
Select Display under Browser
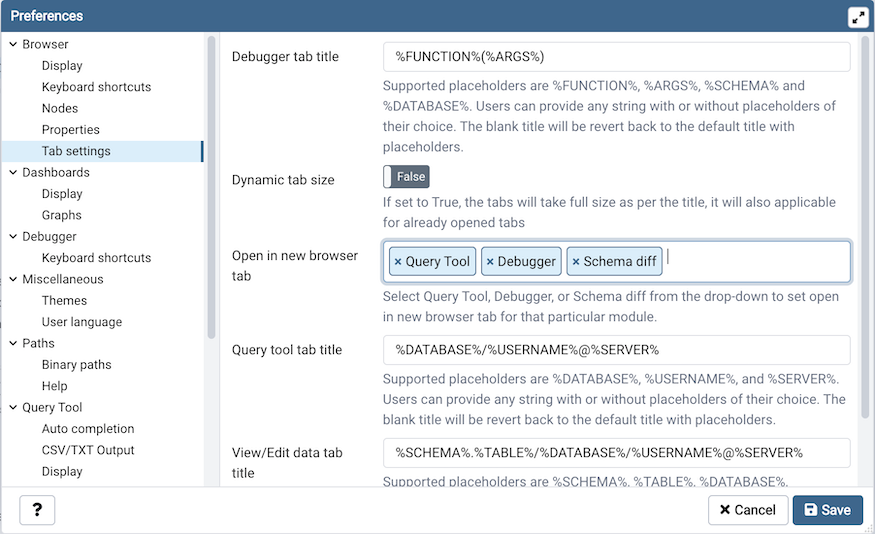click(x=62, y=66)
